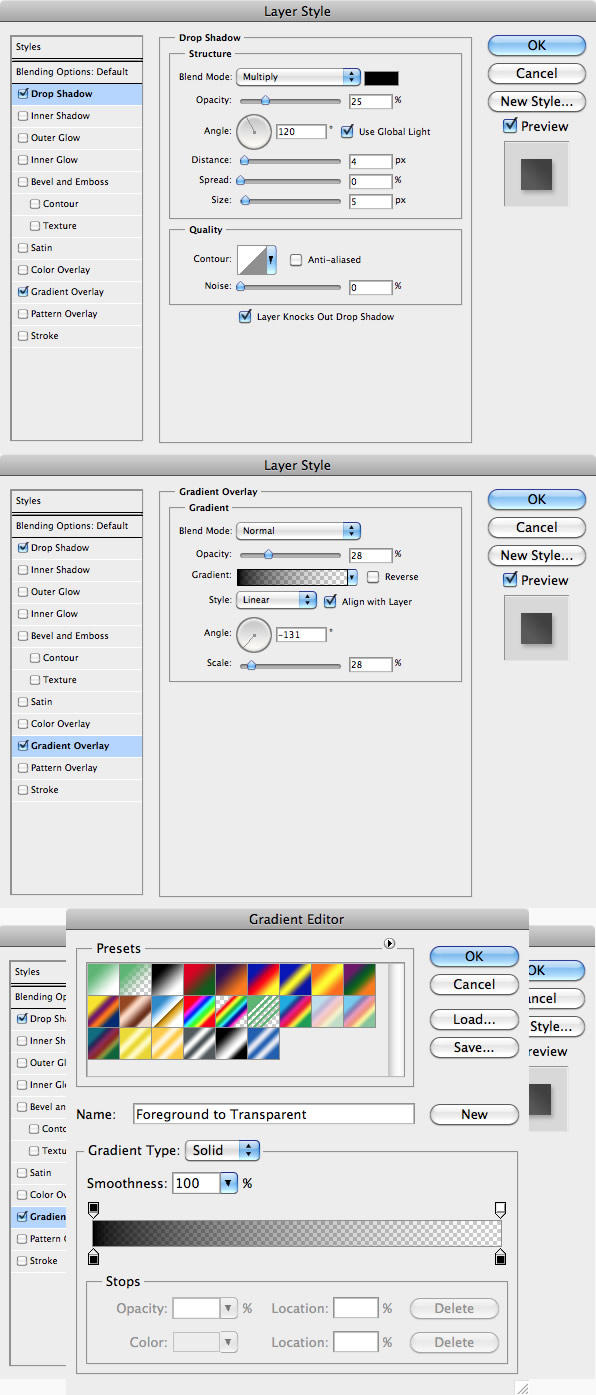Open the Presets flyout menu arrow
This screenshot has width=596, height=1395.
[390, 943]
